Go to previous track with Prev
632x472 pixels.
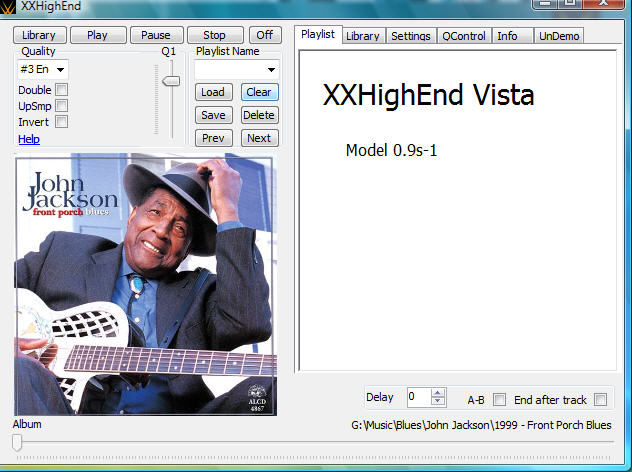tap(213, 138)
